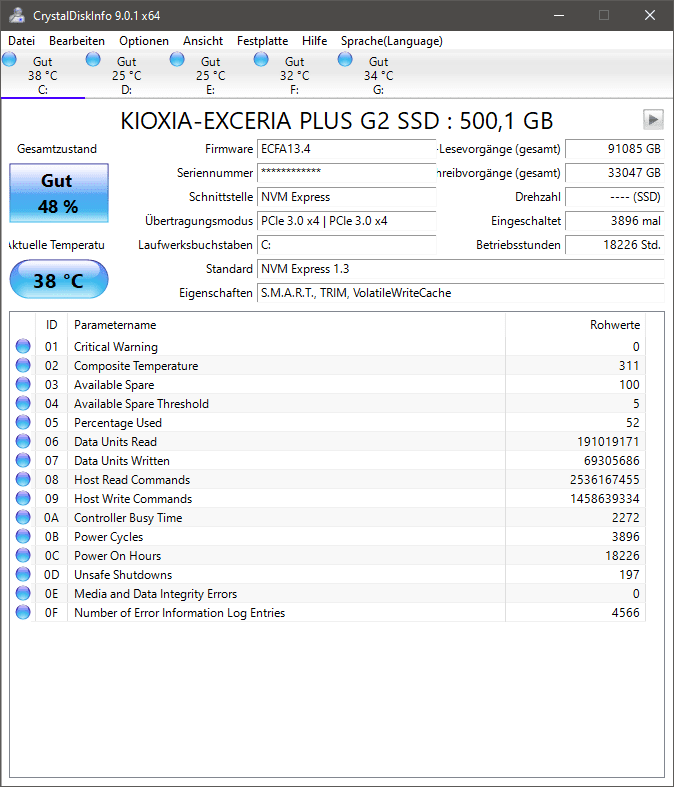This screenshot has height=787, width=674.
Task: Select drive G: health status circle
Action: pyautogui.click(x=345, y=60)
